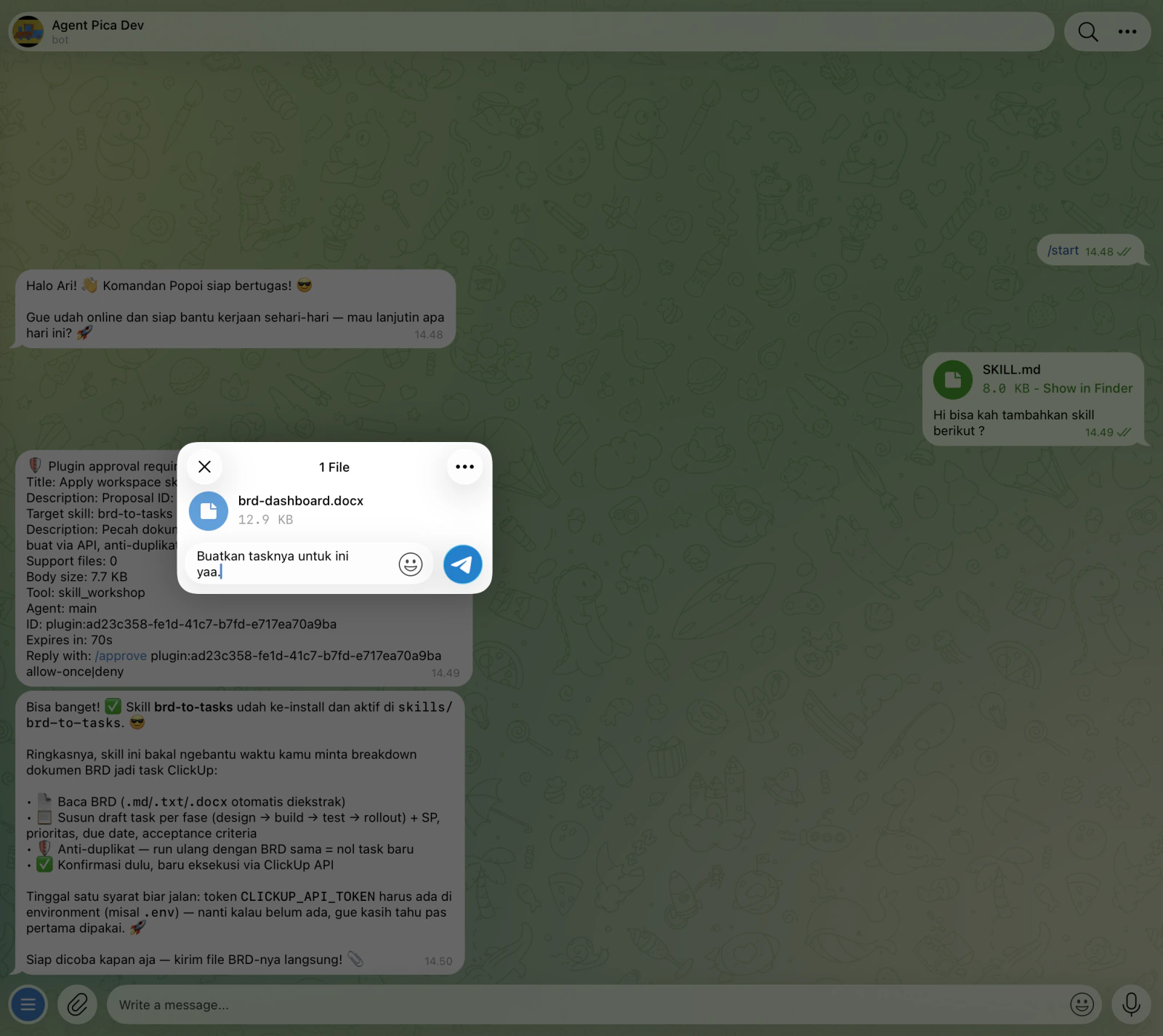Click the "Halo Ari!" greeting message
The height and width of the screenshot is (1036, 1163).
tap(235, 309)
